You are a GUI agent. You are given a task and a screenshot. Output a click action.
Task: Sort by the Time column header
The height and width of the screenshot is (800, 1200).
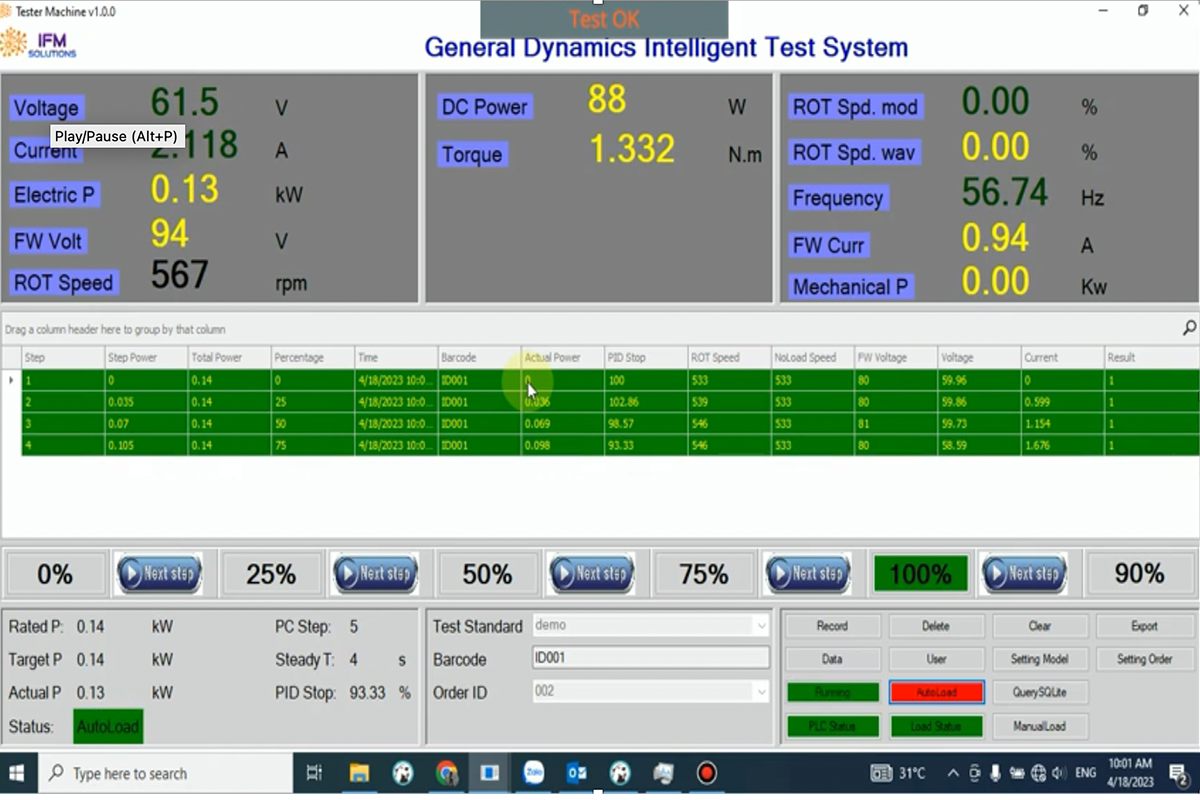click(x=397, y=357)
